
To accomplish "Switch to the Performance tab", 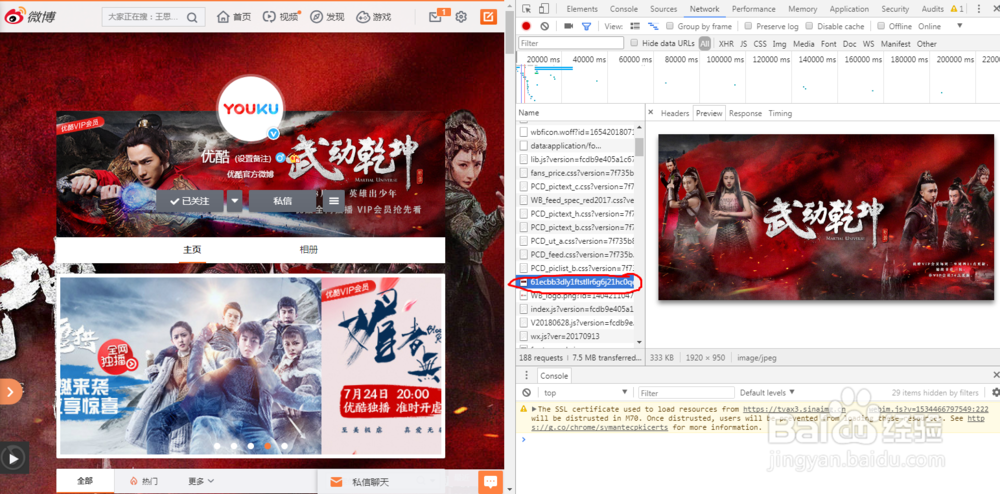I will point(753,9).
